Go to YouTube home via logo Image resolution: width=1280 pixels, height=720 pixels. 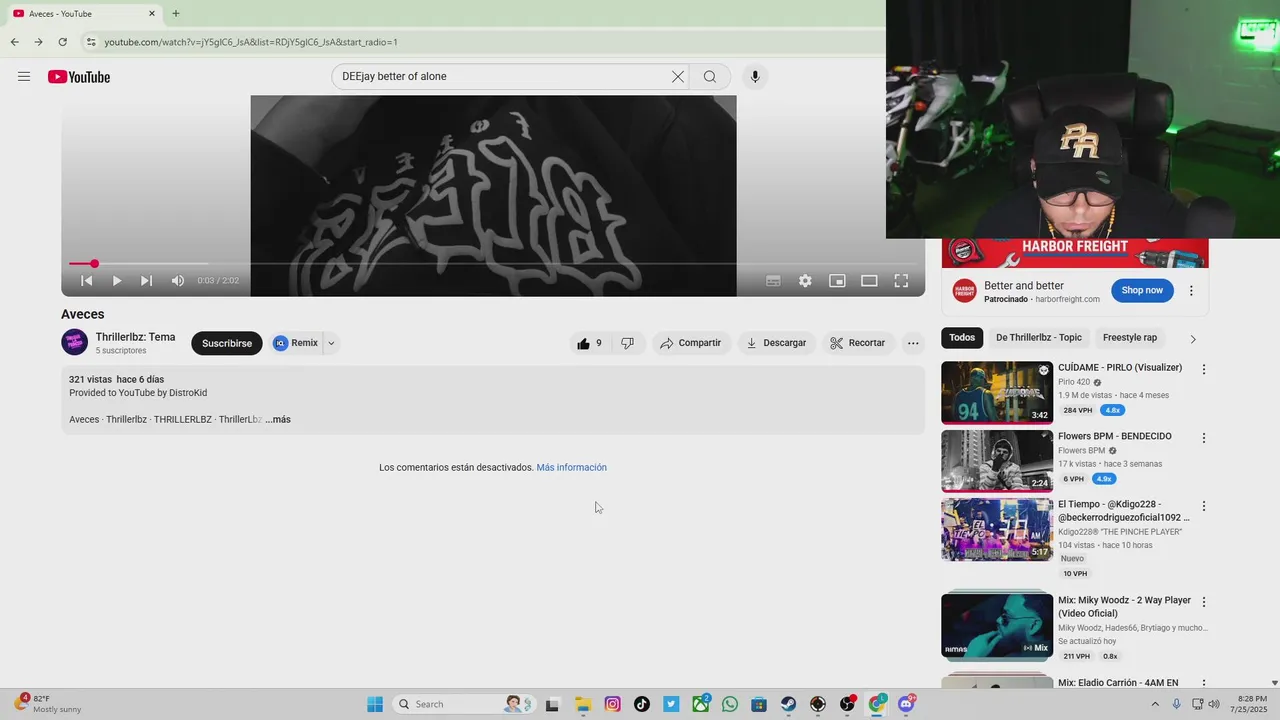(x=79, y=77)
